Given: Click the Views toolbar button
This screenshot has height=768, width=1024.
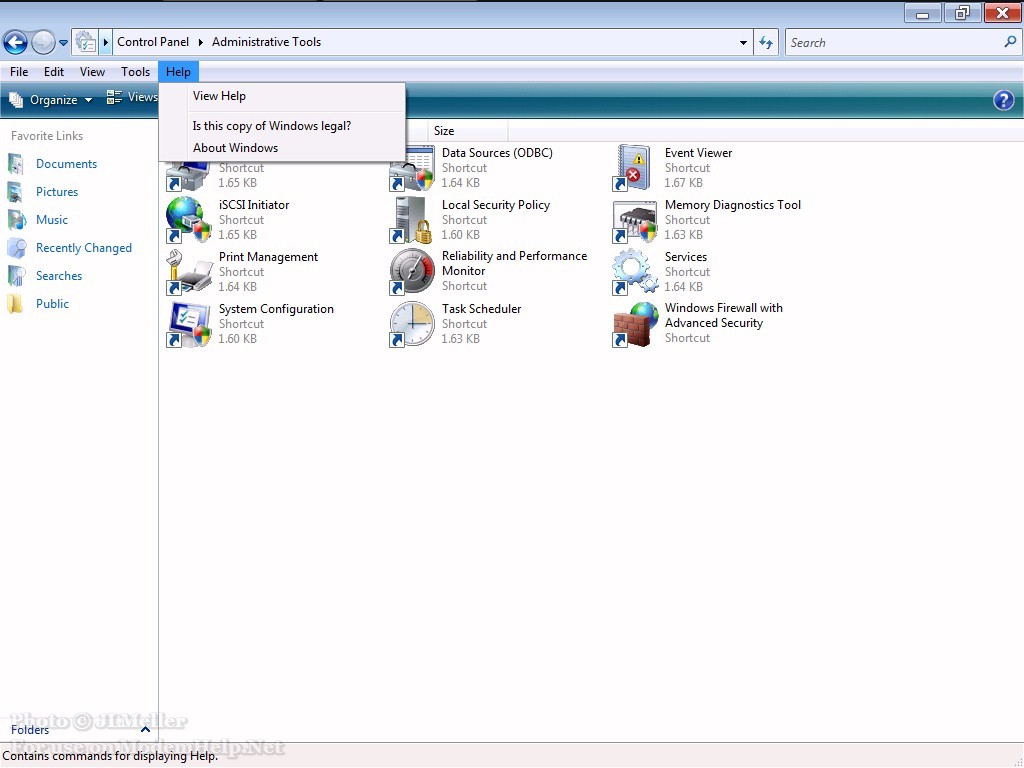Looking at the screenshot, I should click(132, 98).
